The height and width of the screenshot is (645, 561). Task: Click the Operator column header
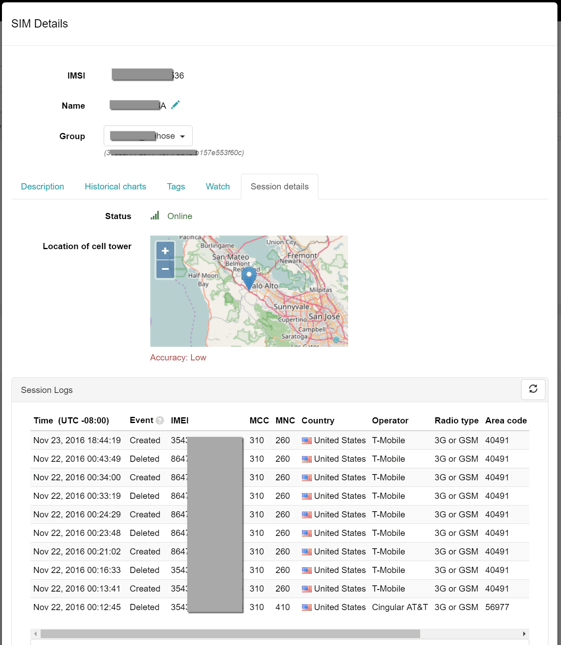(390, 420)
